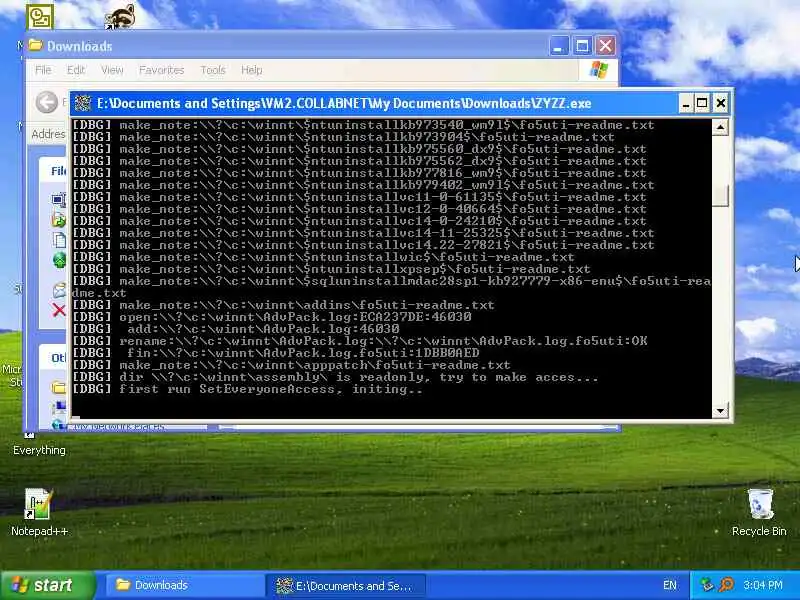Close the Downloads window

[606, 46]
